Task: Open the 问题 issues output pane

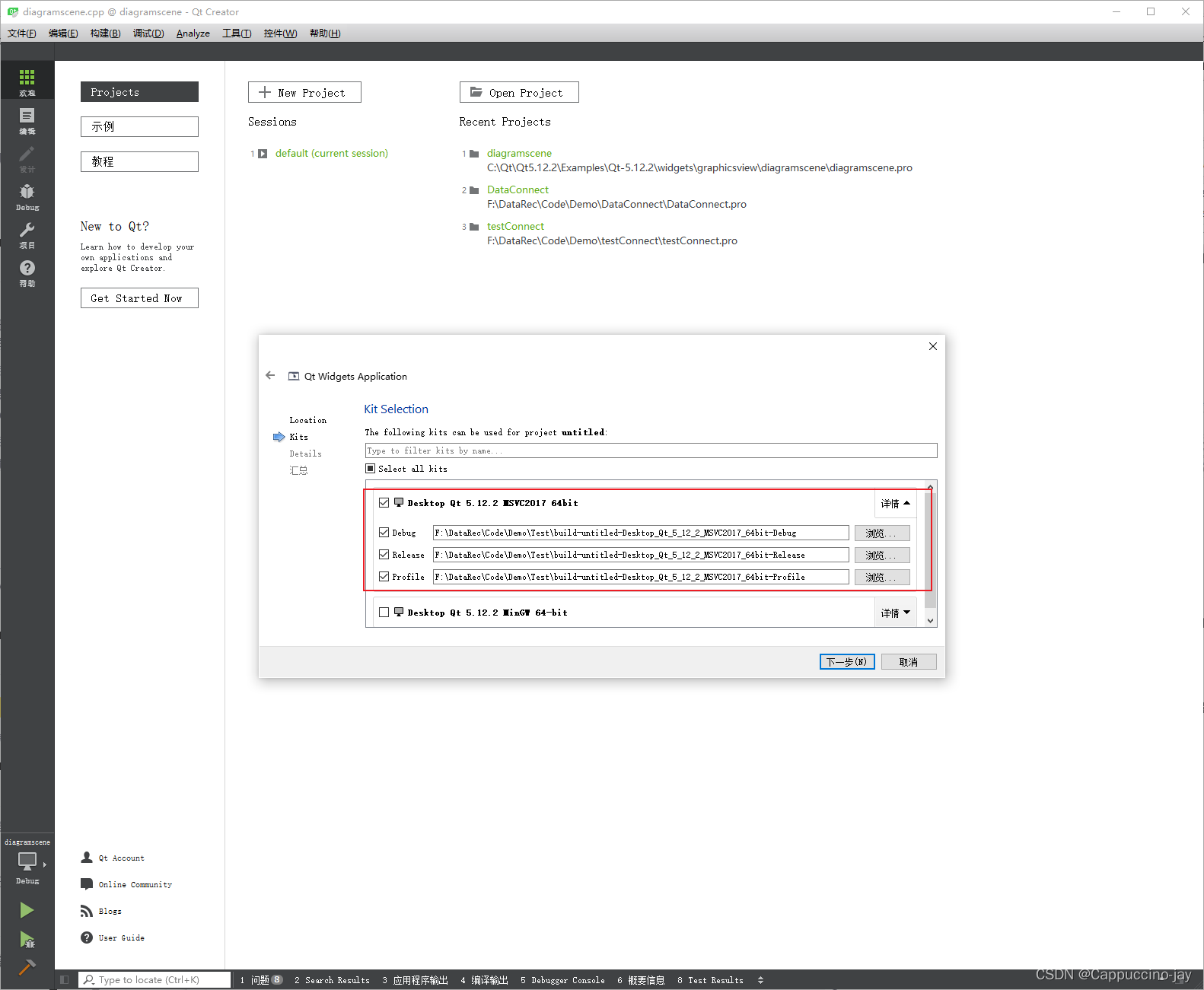Action: [x=260, y=980]
